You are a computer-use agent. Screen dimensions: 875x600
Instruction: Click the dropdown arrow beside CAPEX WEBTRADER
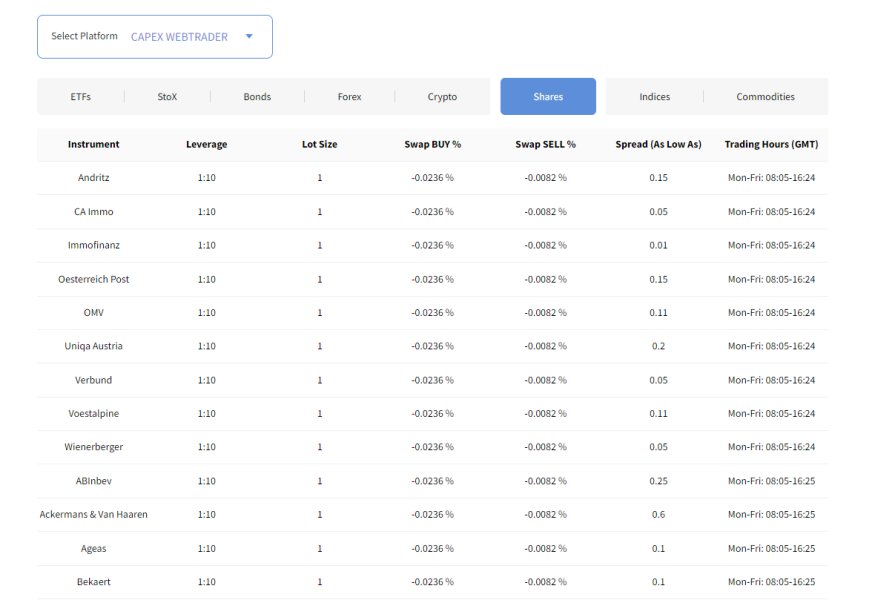(x=249, y=37)
